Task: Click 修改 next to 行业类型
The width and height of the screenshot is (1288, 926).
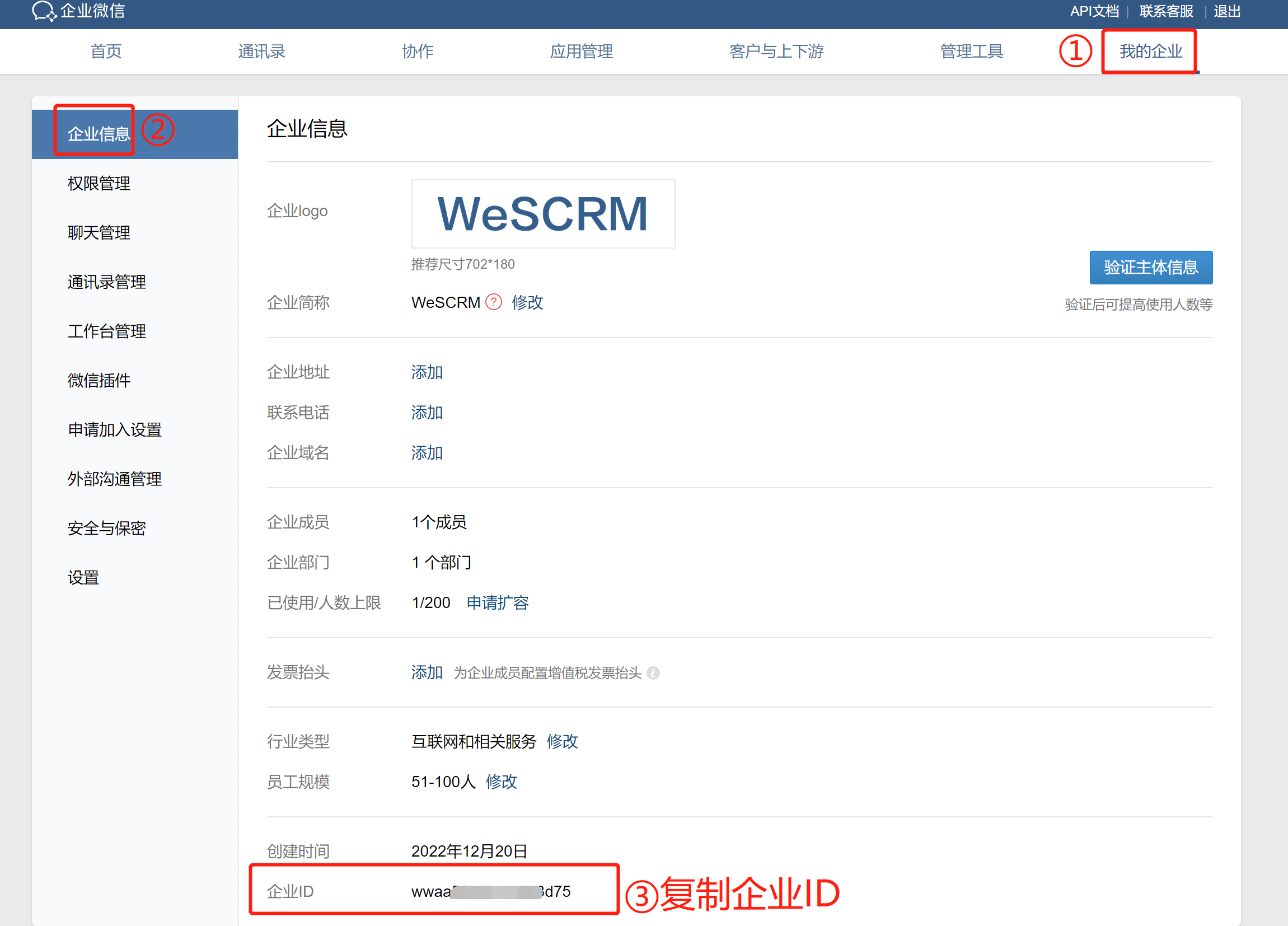Action: click(x=562, y=741)
